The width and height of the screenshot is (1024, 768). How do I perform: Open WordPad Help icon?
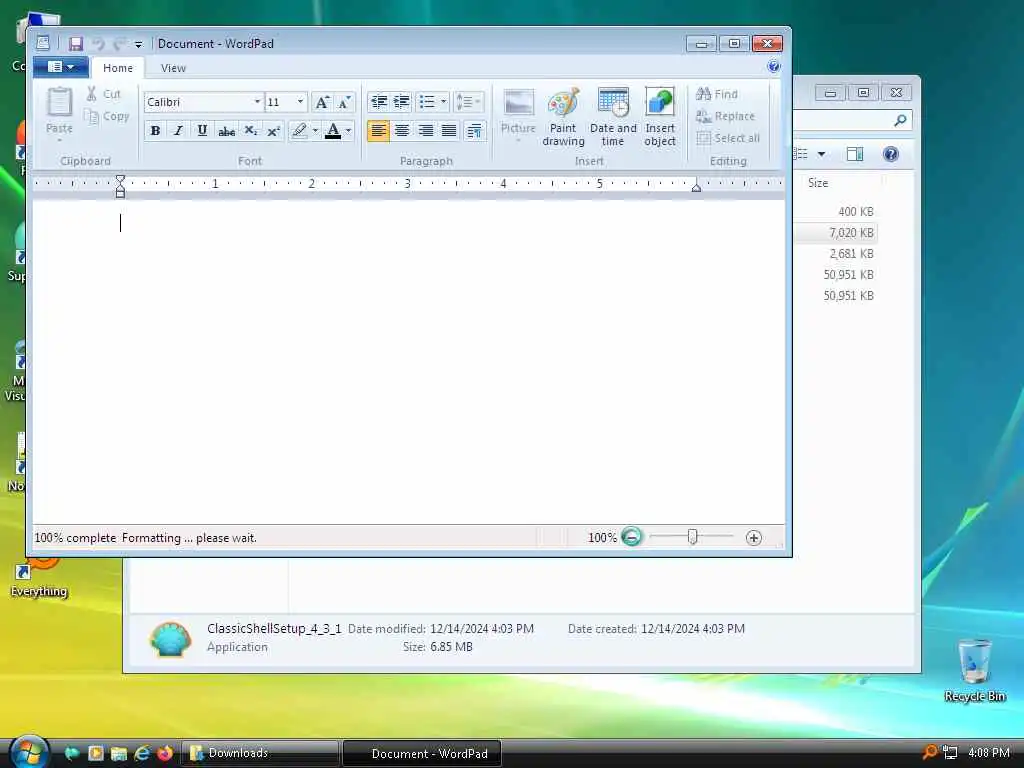pos(774,66)
